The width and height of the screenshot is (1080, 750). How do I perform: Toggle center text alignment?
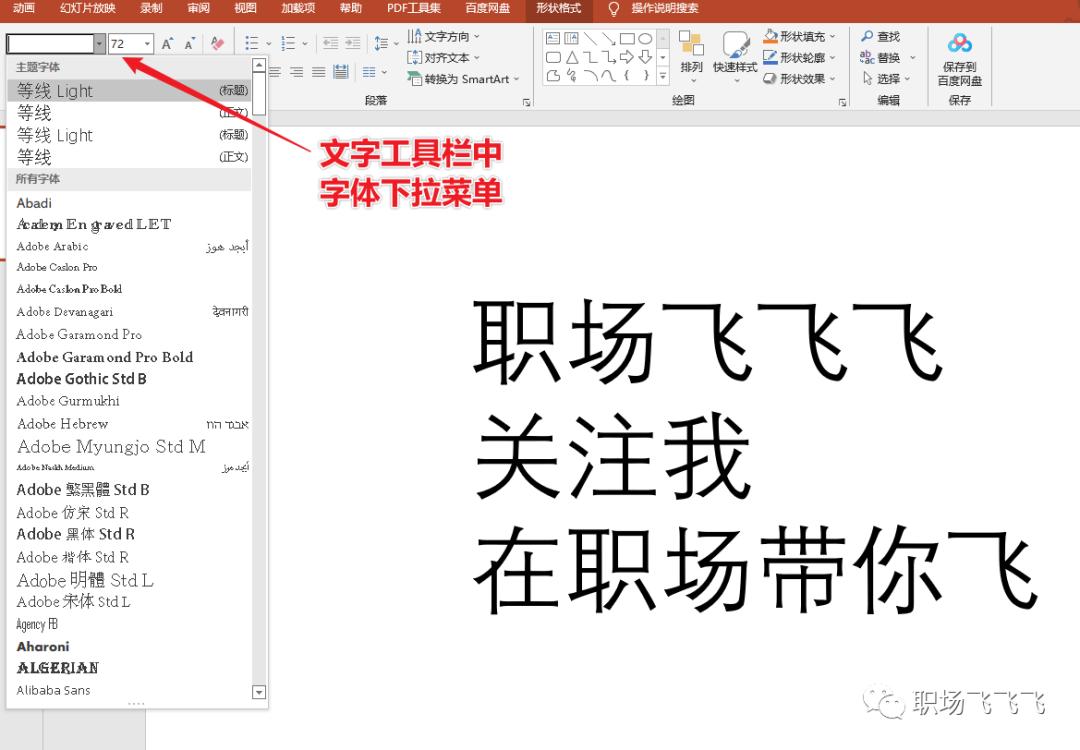pos(295,70)
